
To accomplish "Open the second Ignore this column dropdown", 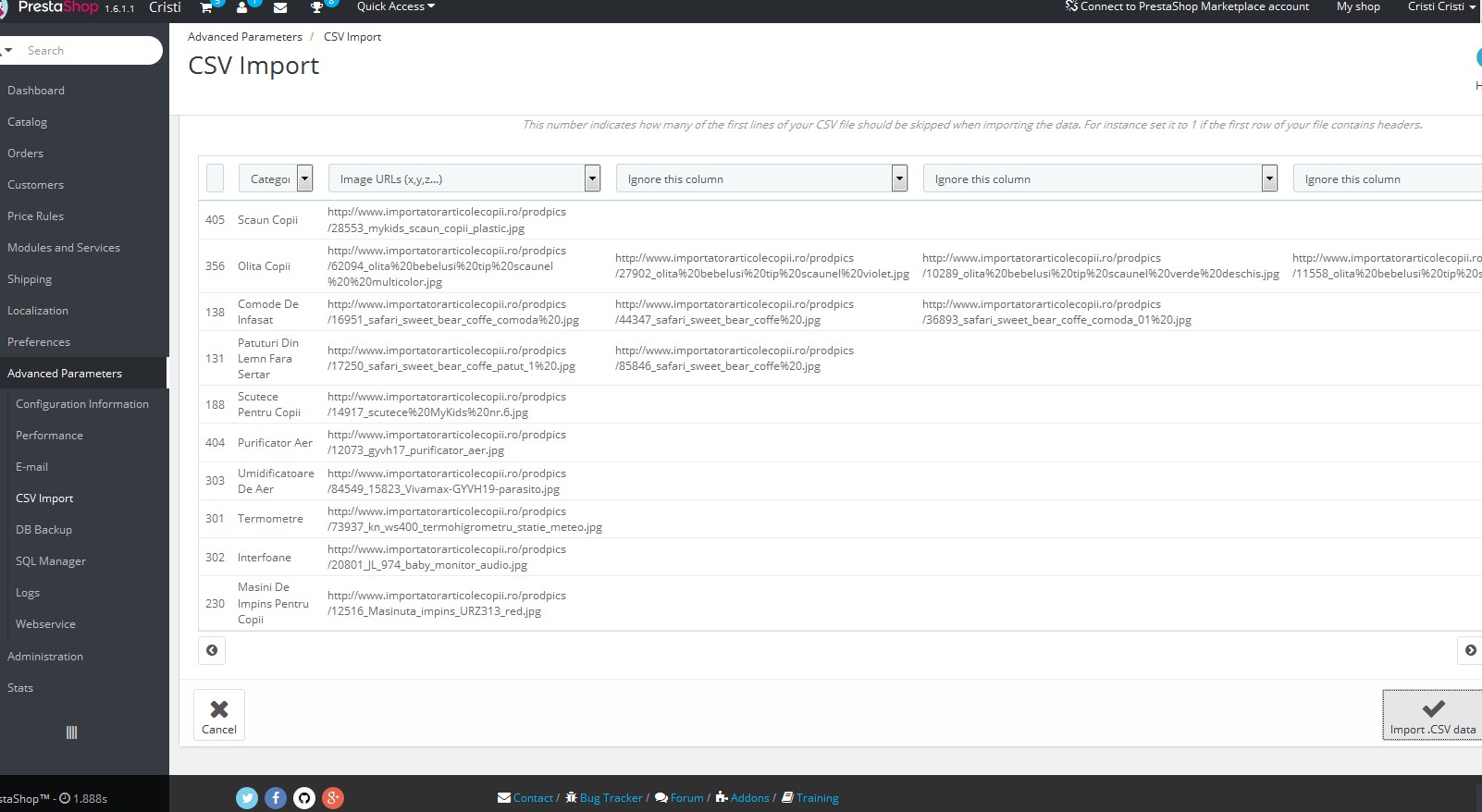I will tap(1100, 178).
